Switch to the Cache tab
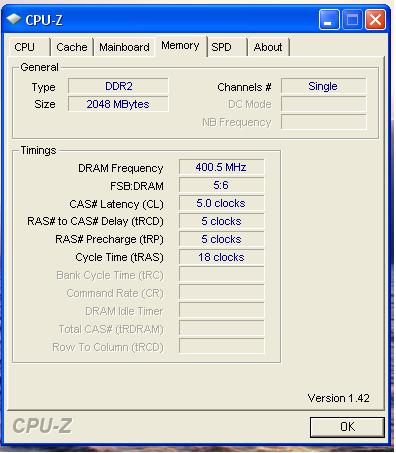This screenshot has height=453, width=396. click(72, 47)
